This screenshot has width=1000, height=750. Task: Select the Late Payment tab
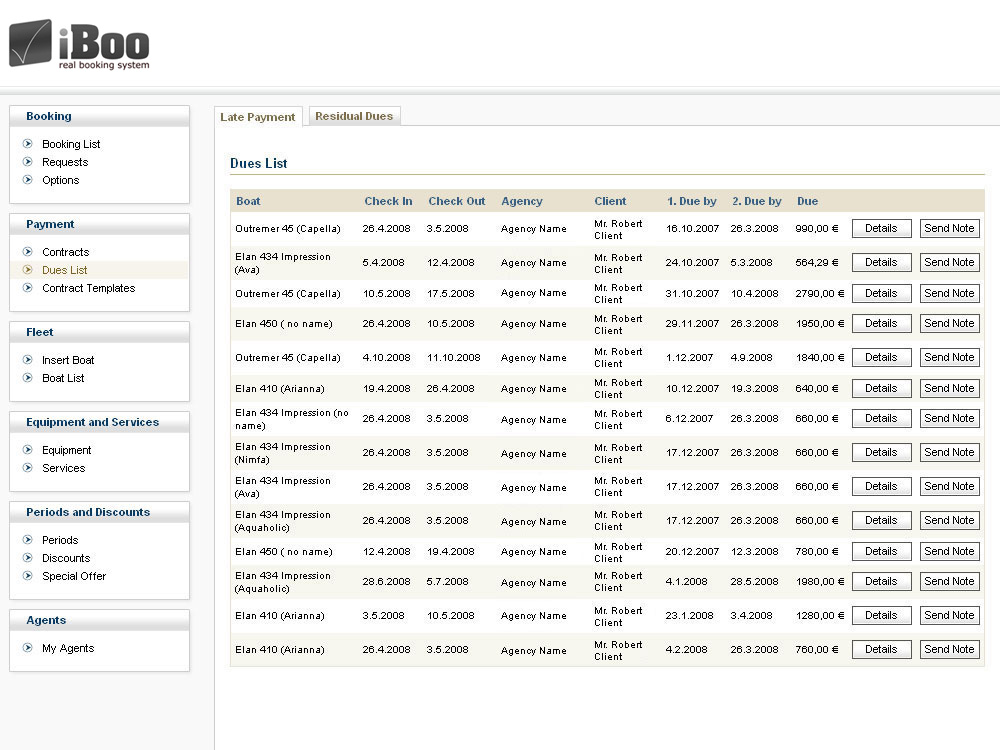click(x=258, y=117)
